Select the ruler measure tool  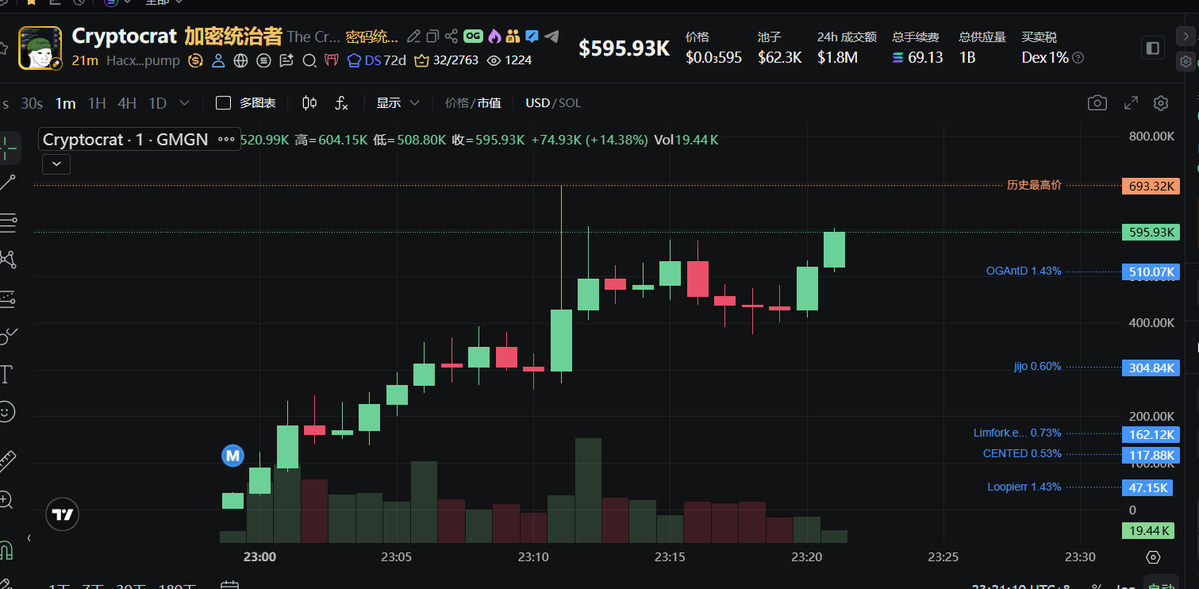point(6,461)
